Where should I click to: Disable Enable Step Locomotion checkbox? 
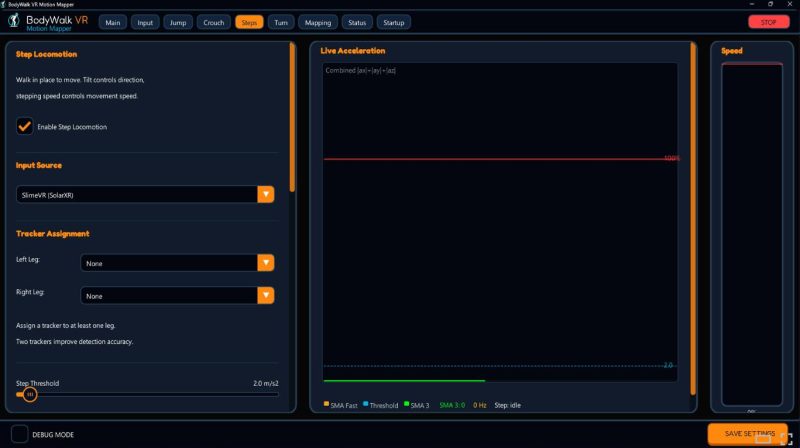(24, 126)
